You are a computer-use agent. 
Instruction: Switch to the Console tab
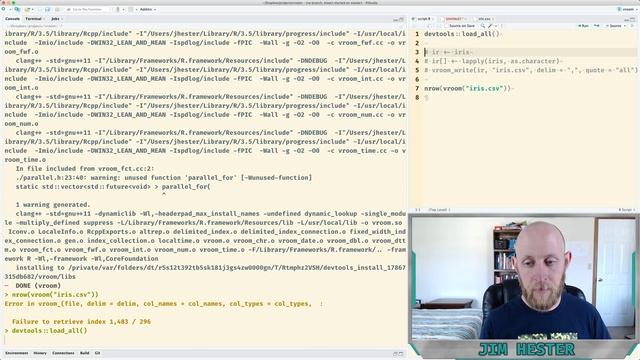[12, 19]
